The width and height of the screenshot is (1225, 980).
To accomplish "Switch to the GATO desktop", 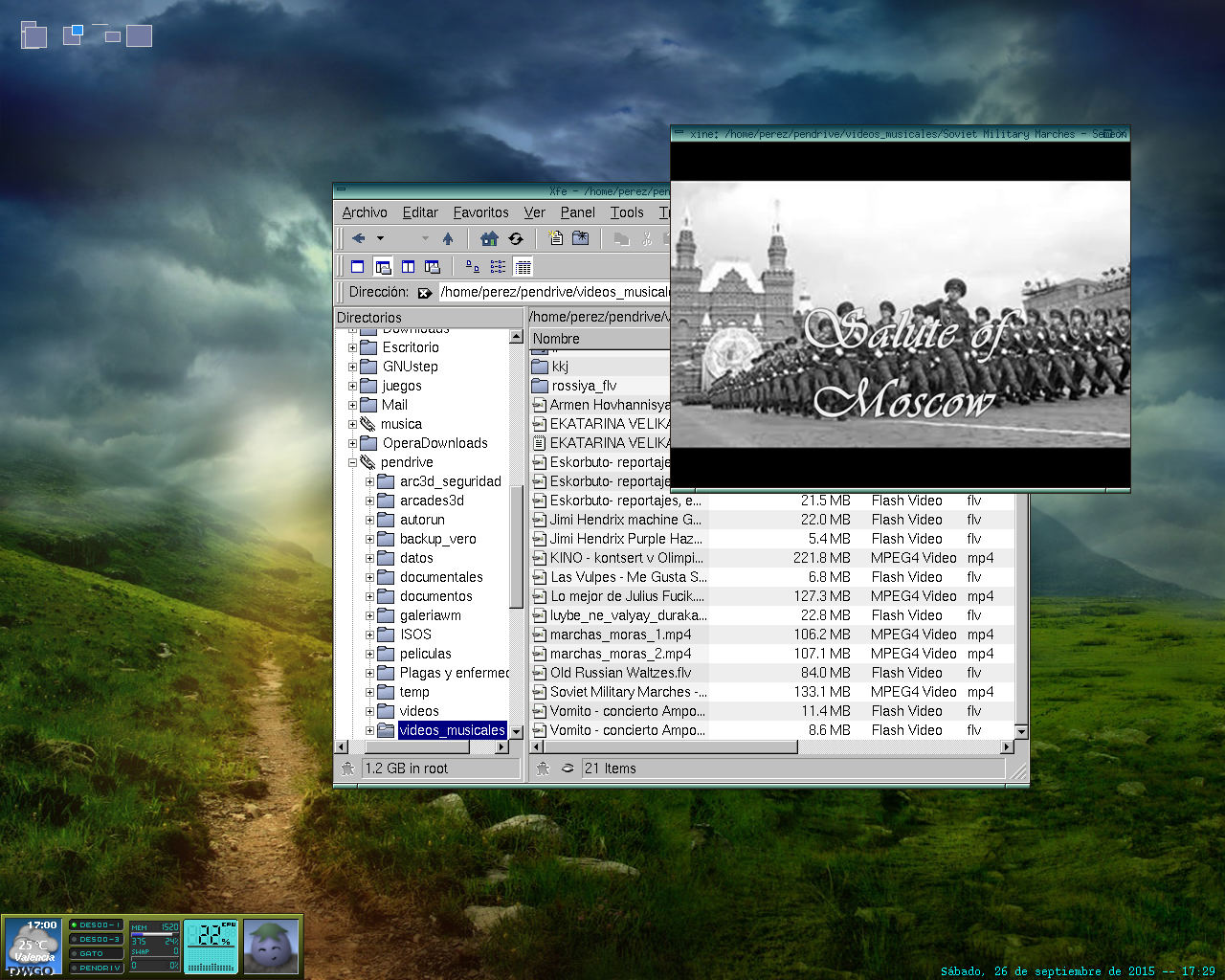I will pos(97,954).
